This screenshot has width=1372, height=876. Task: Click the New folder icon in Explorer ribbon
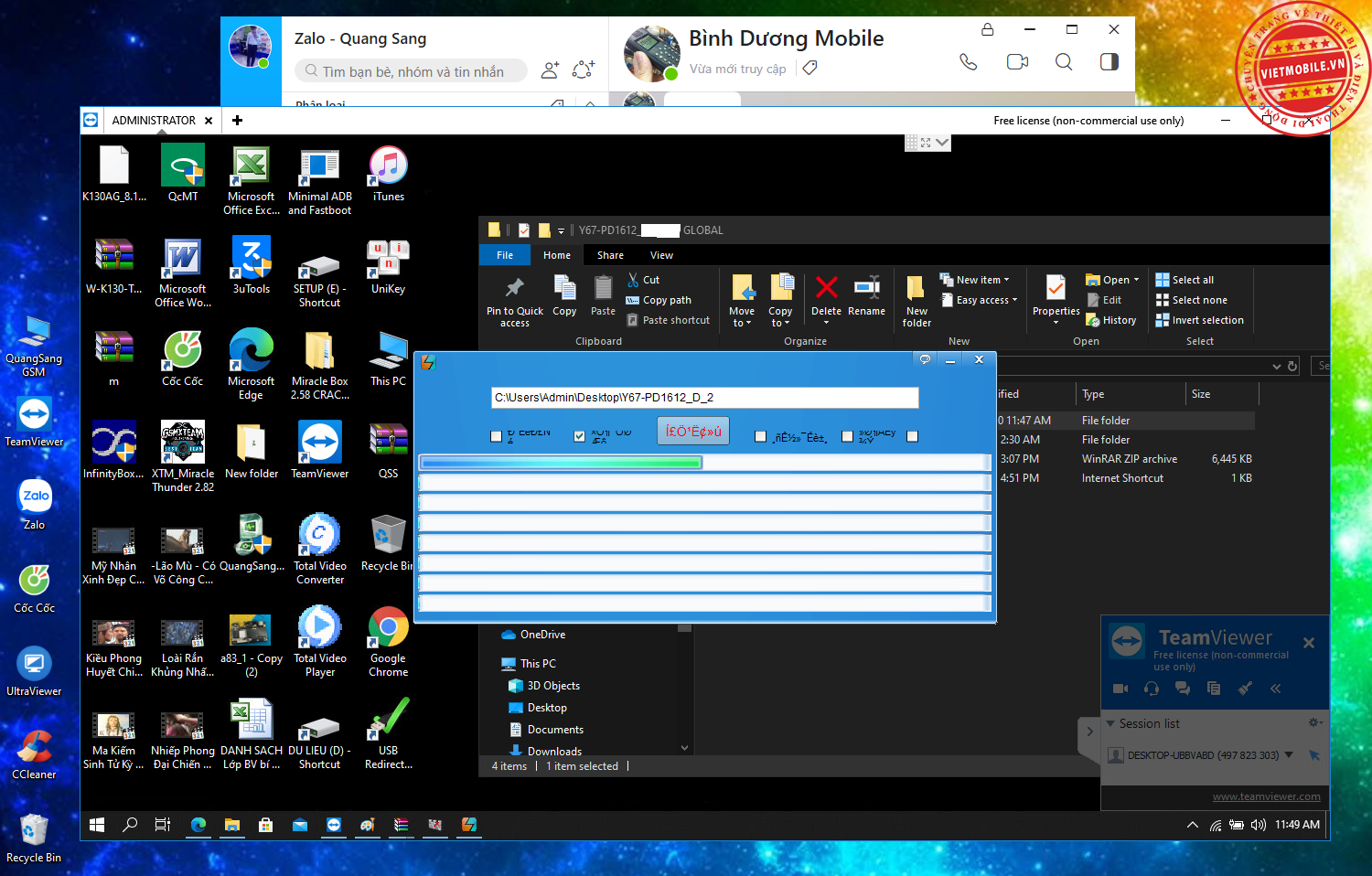(916, 301)
